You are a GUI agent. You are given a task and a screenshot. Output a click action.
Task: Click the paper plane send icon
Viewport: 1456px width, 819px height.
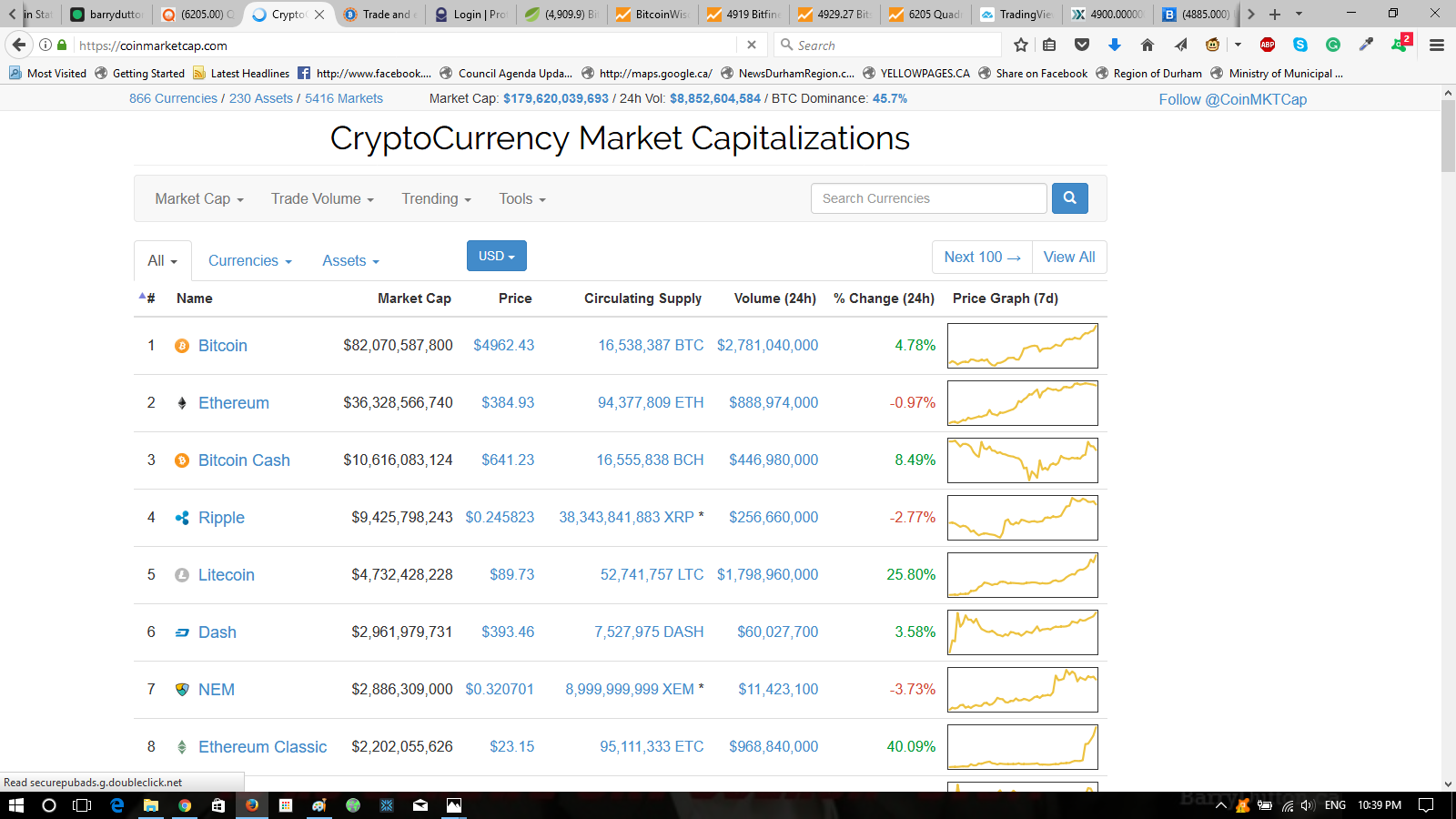1180,45
